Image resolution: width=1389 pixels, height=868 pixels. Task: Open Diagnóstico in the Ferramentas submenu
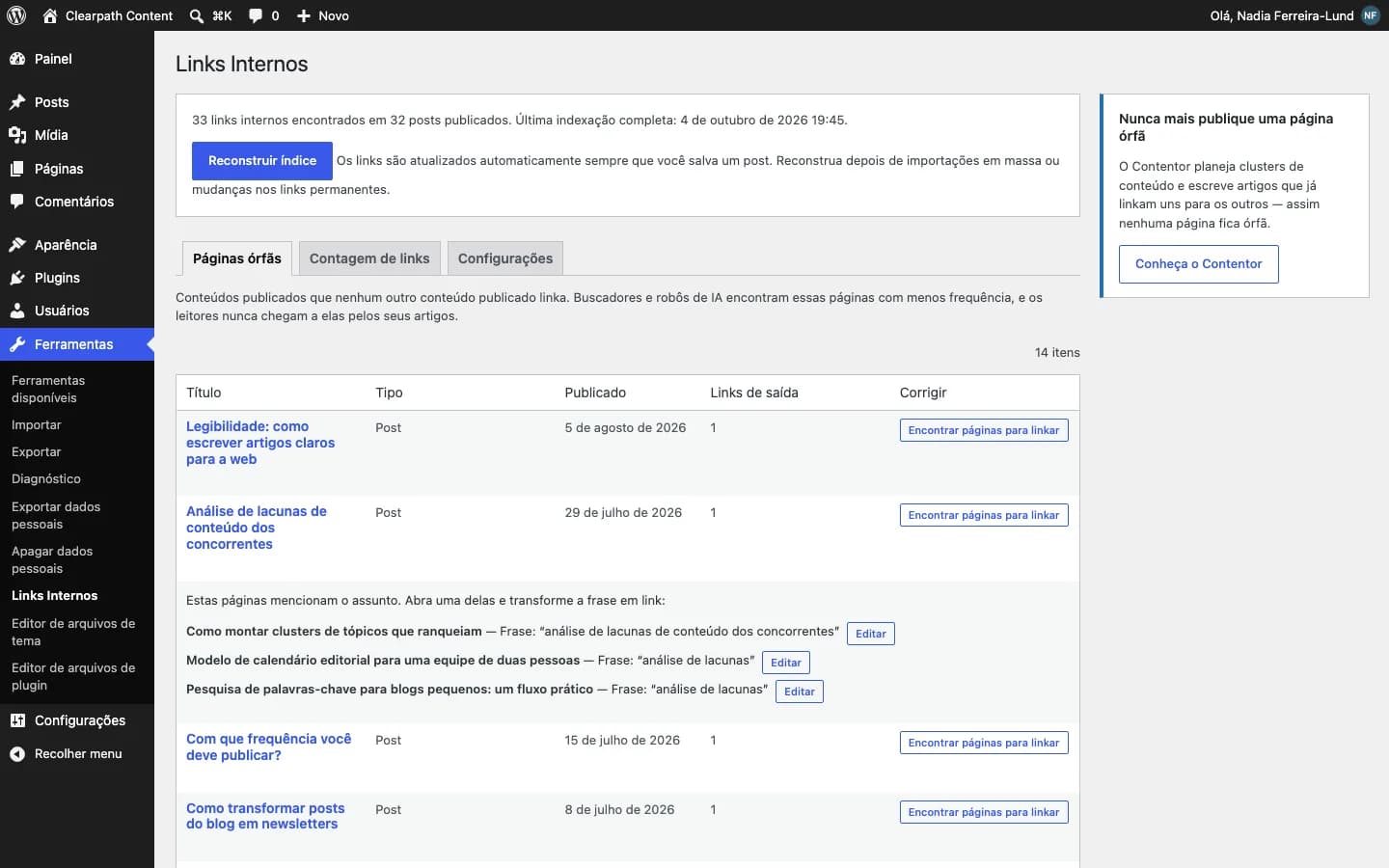[x=46, y=479]
